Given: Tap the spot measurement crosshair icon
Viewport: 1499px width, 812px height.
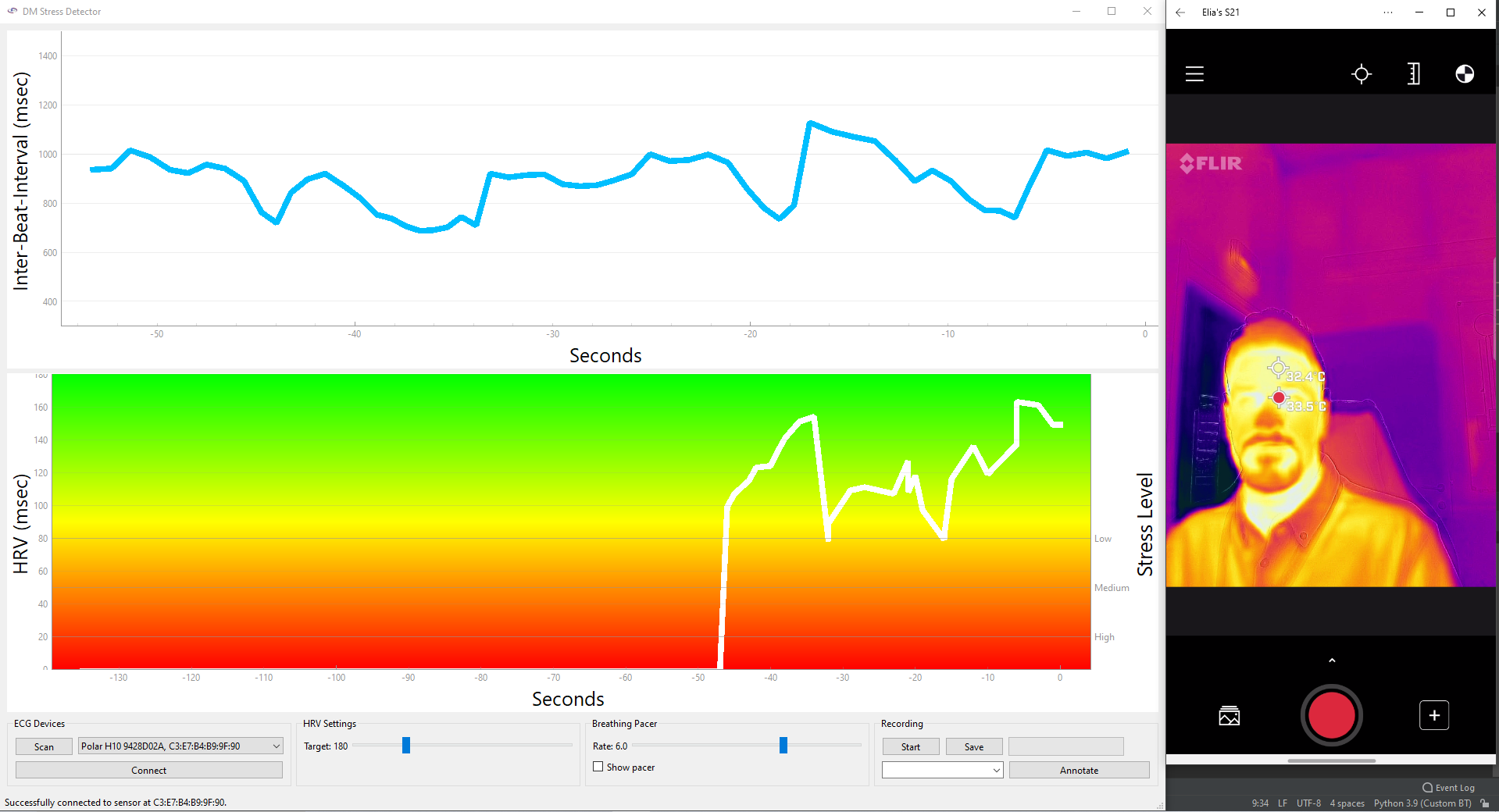Looking at the screenshot, I should pos(1361,74).
